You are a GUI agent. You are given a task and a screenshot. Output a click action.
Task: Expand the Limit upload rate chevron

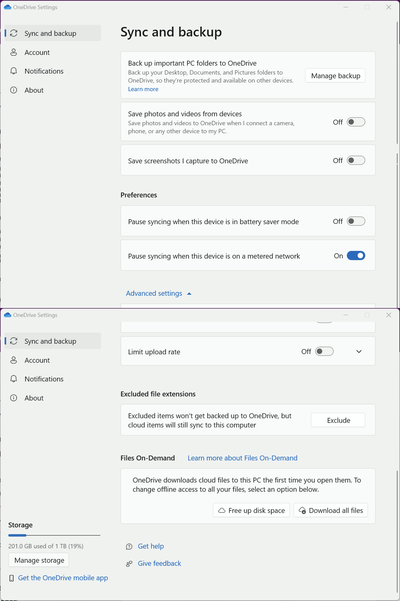point(359,351)
